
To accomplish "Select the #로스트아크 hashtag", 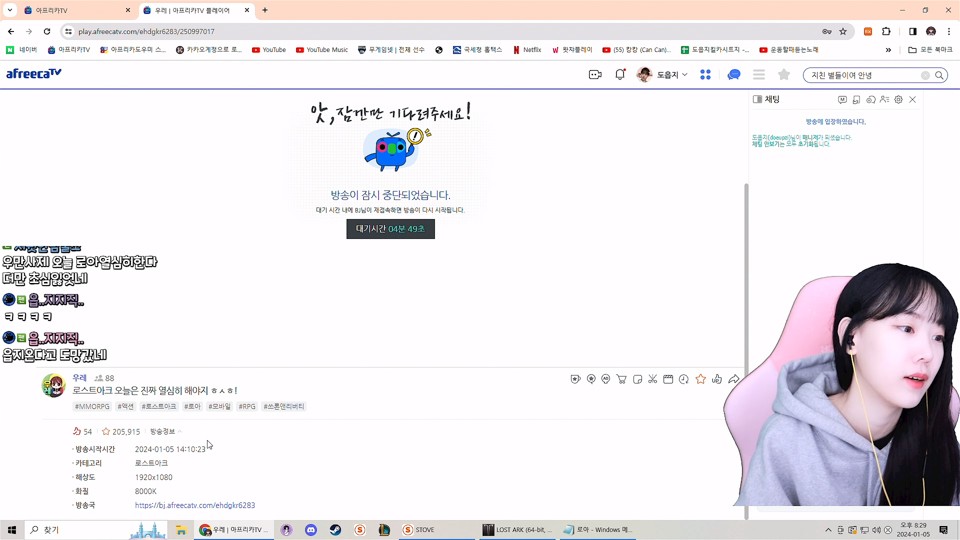I will coord(159,407).
